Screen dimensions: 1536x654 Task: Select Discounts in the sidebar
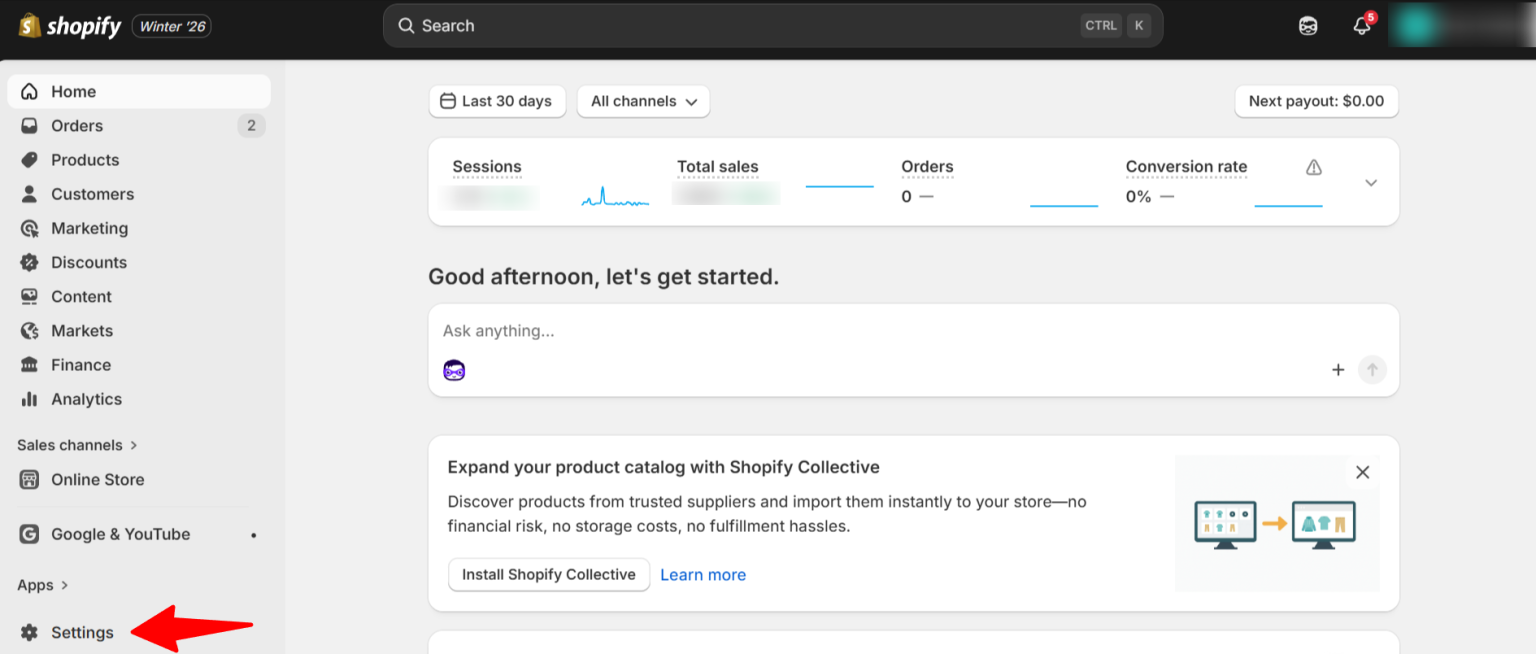(139, 262)
